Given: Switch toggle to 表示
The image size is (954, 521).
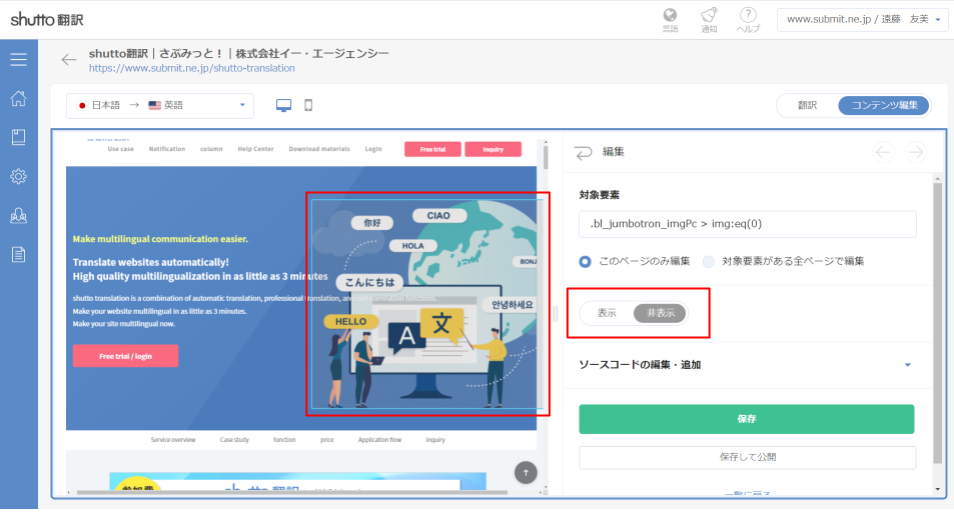Looking at the screenshot, I should (607, 313).
